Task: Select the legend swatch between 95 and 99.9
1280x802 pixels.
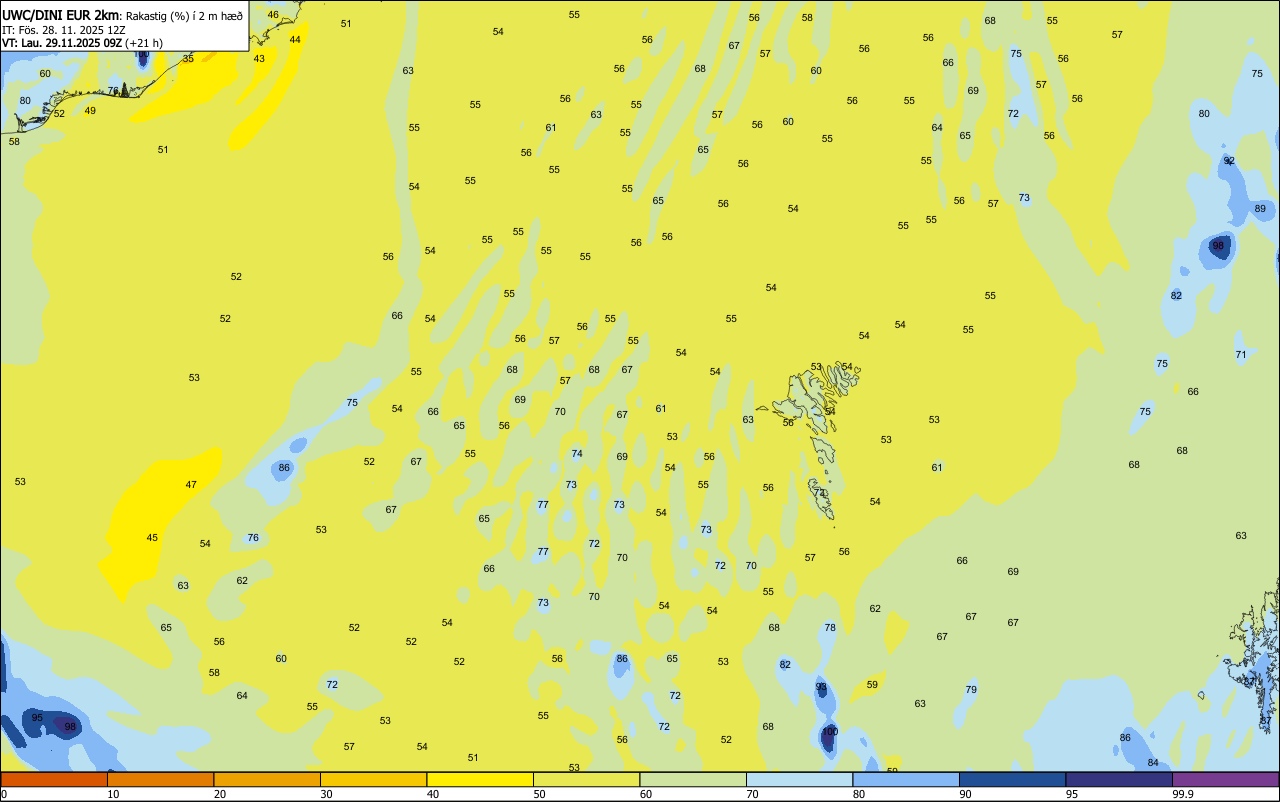Action: (1119, 779)
